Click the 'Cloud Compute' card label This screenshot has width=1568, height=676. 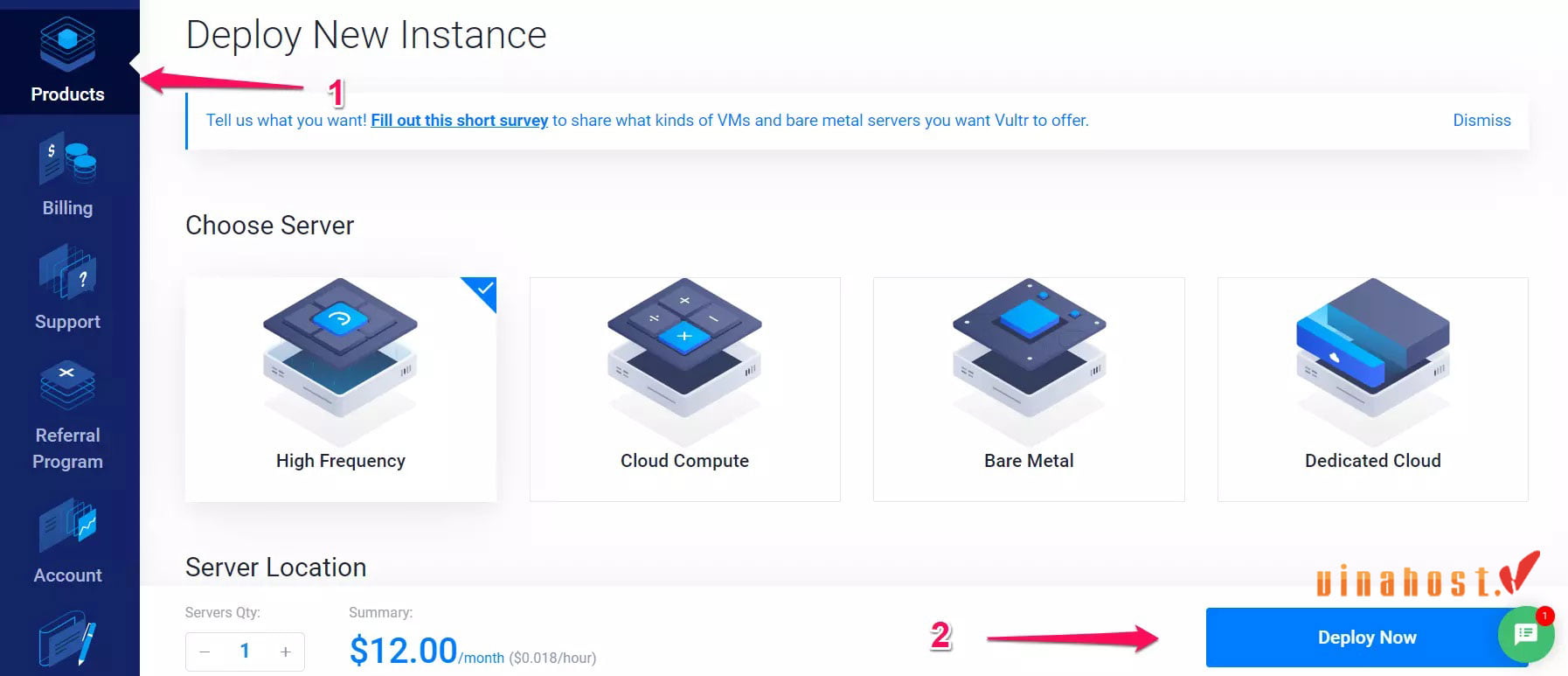(684, 461)
